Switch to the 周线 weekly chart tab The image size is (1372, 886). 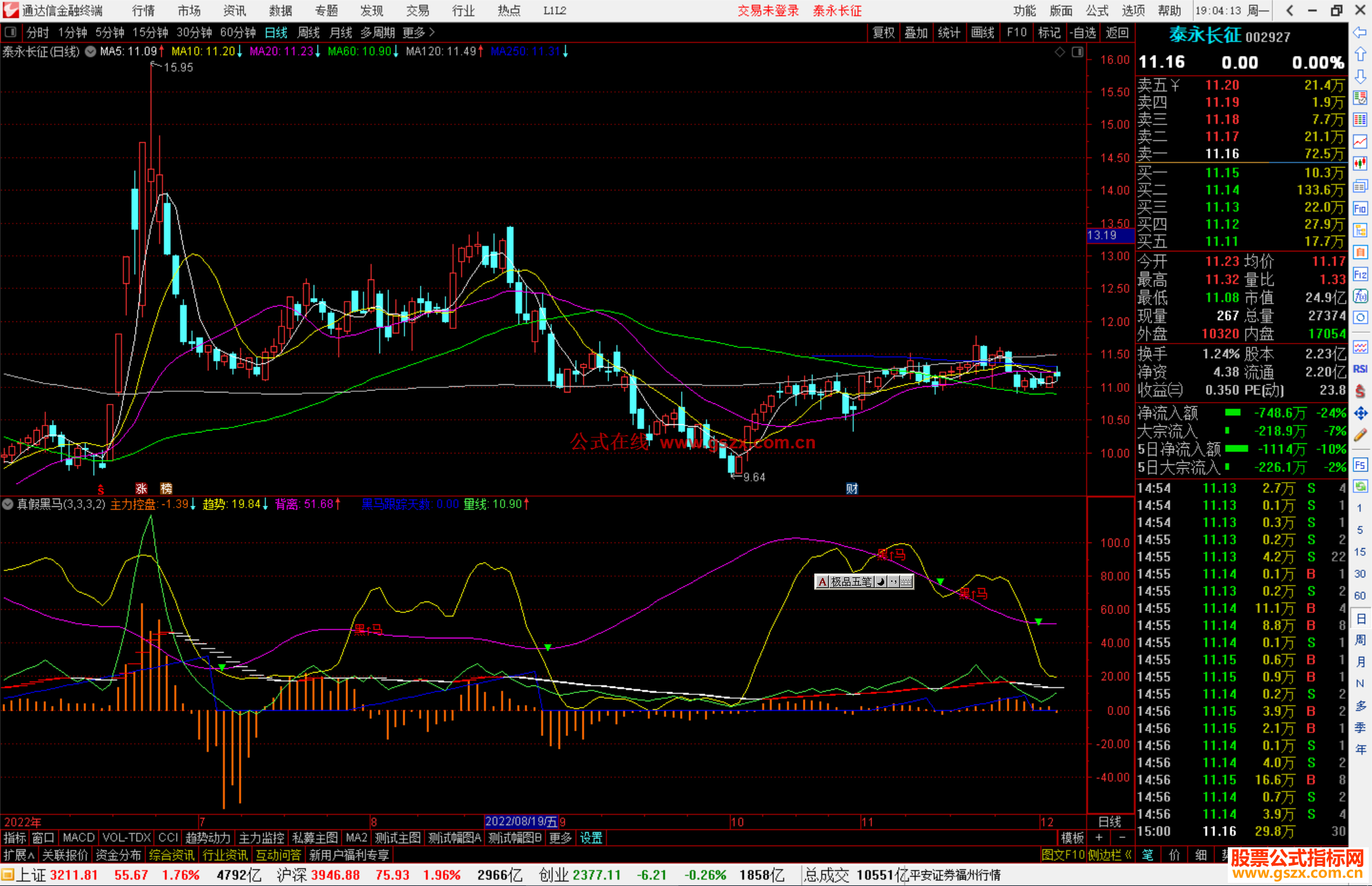309,32
